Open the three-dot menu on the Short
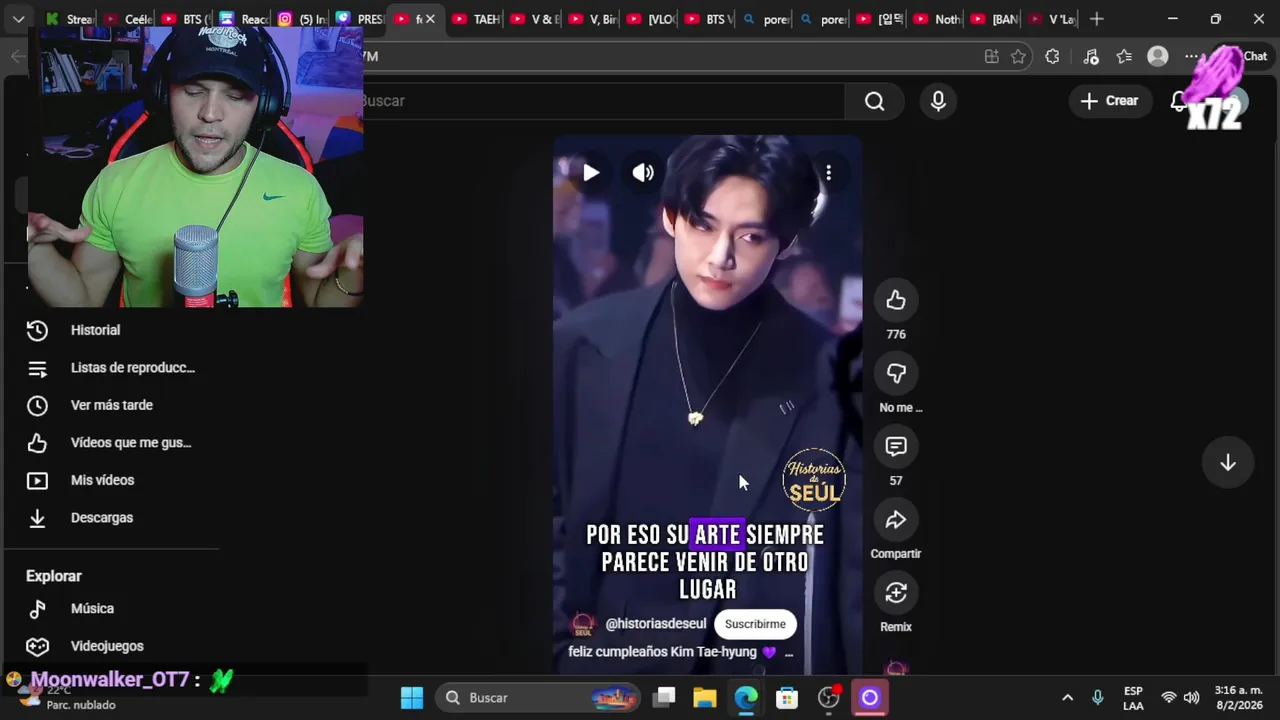The height and width of the screenshot is (720, 1280). (x=828, y=173)
